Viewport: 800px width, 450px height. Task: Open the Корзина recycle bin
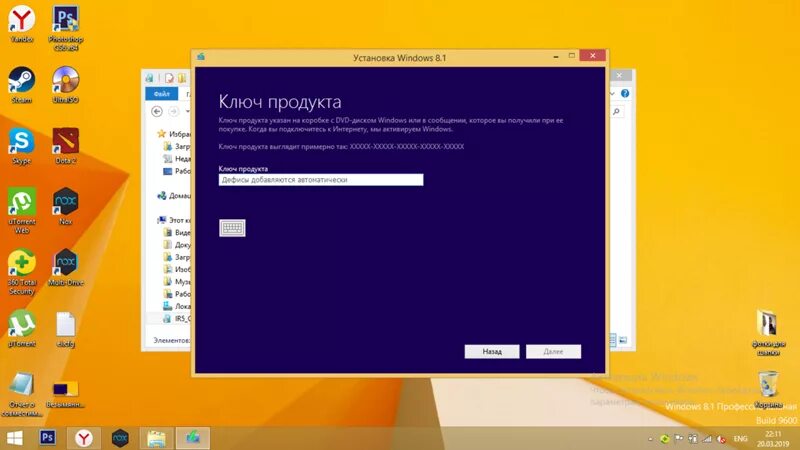point(768,390)
